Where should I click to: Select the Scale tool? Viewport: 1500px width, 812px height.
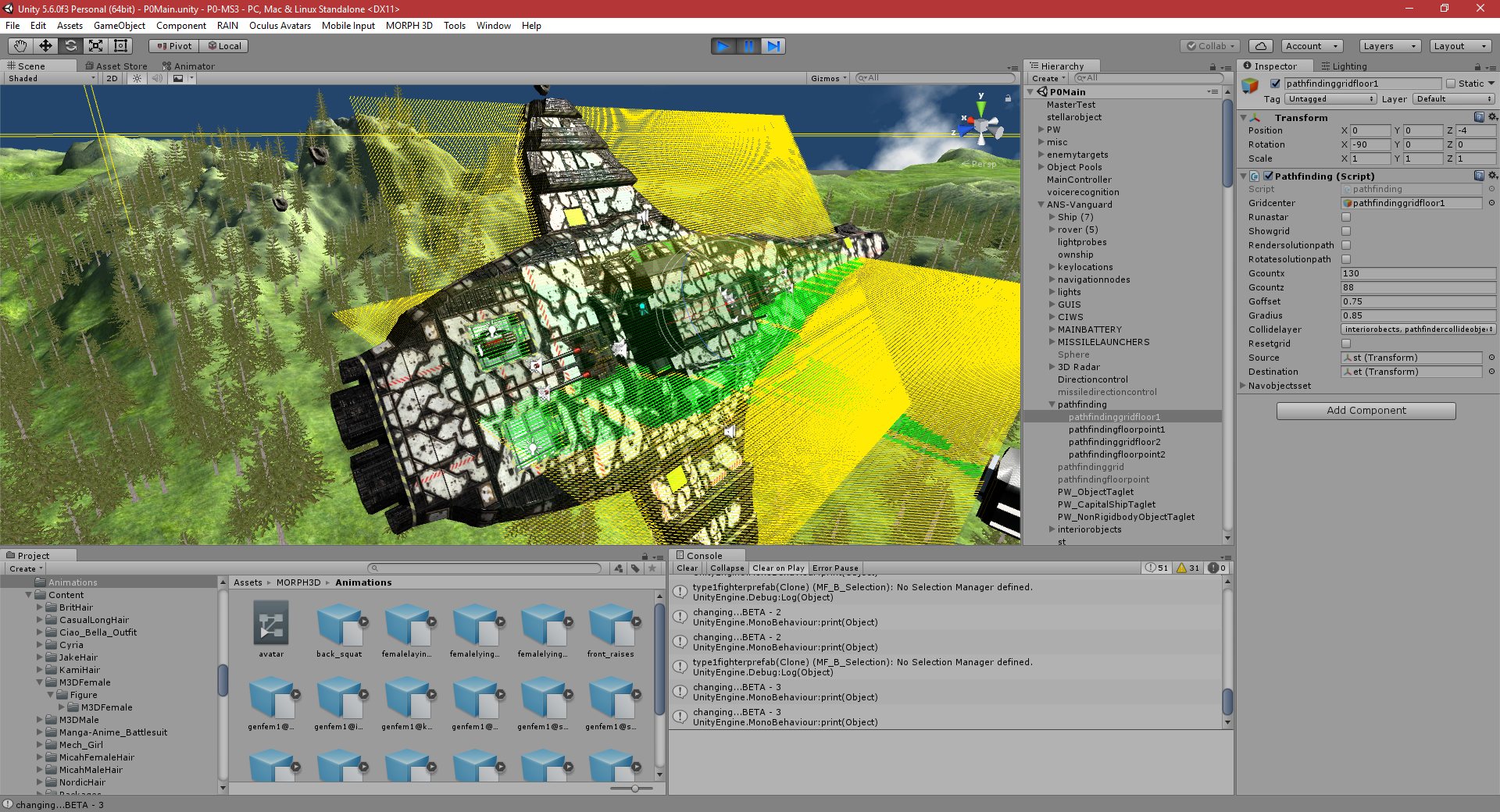(x=96, y=46)
